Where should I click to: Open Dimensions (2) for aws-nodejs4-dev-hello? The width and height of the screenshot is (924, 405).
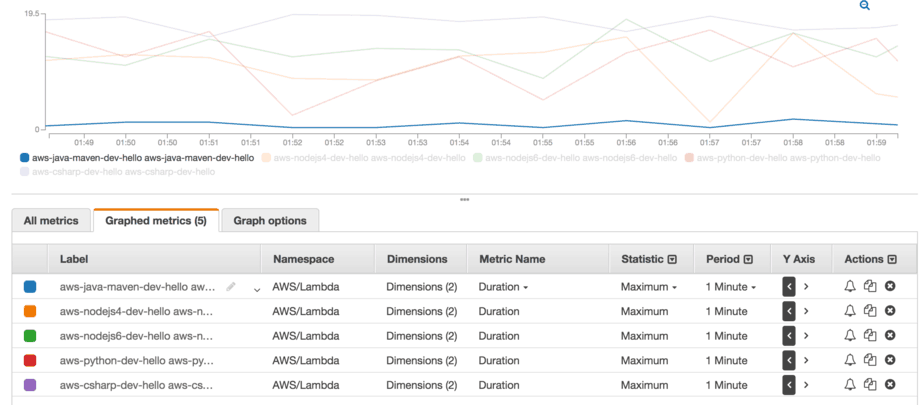(421, 311)
